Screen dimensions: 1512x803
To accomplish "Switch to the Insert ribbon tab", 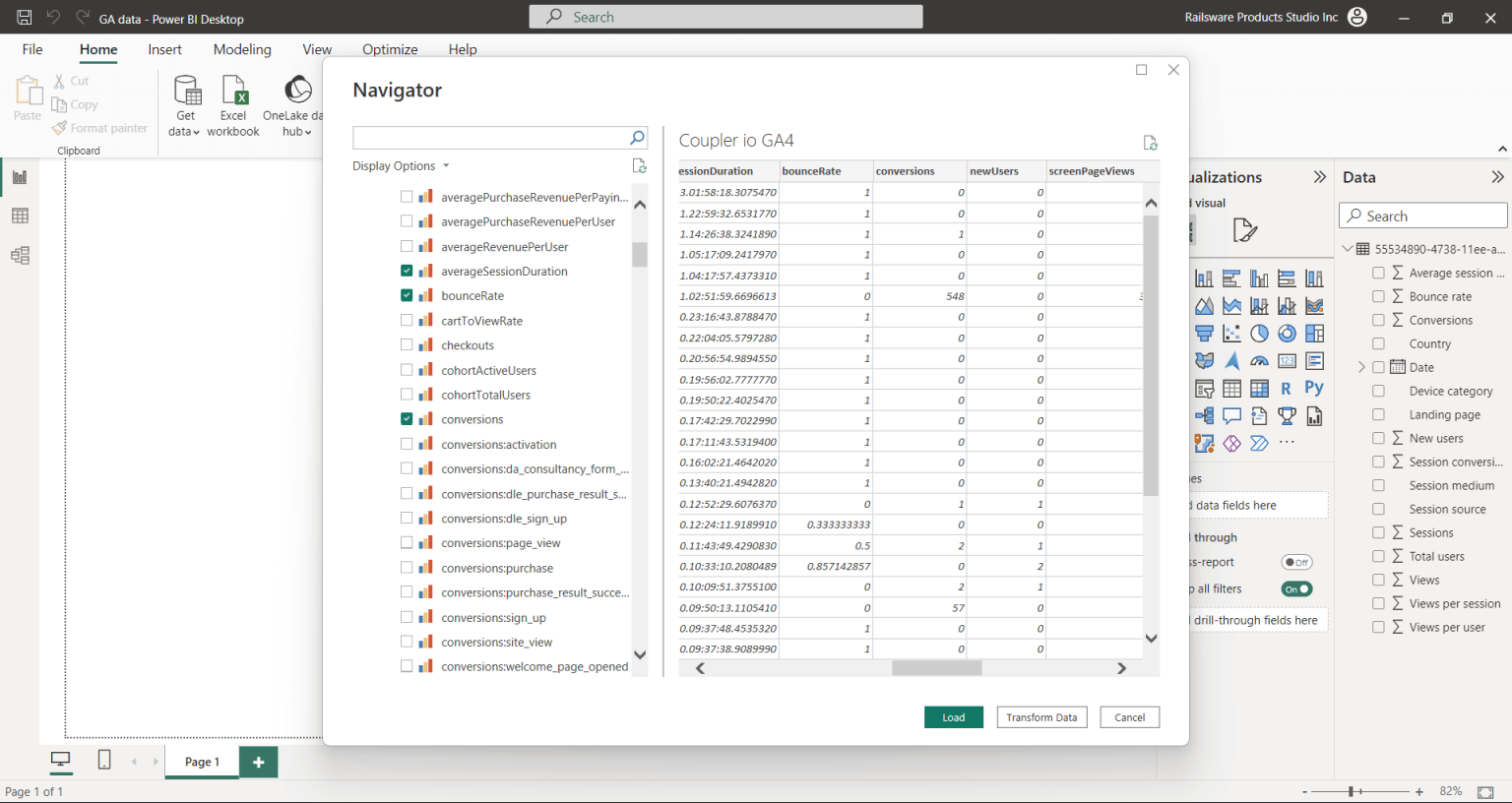I will coord(164,49).
